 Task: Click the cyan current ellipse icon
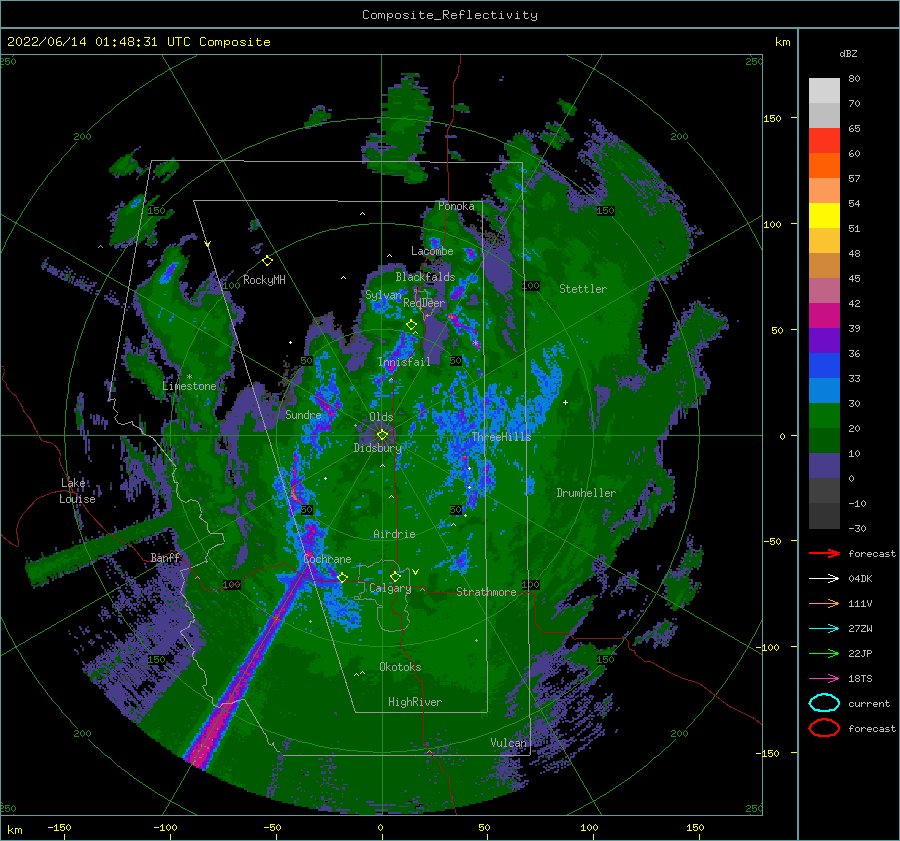(x=824, y=703)
